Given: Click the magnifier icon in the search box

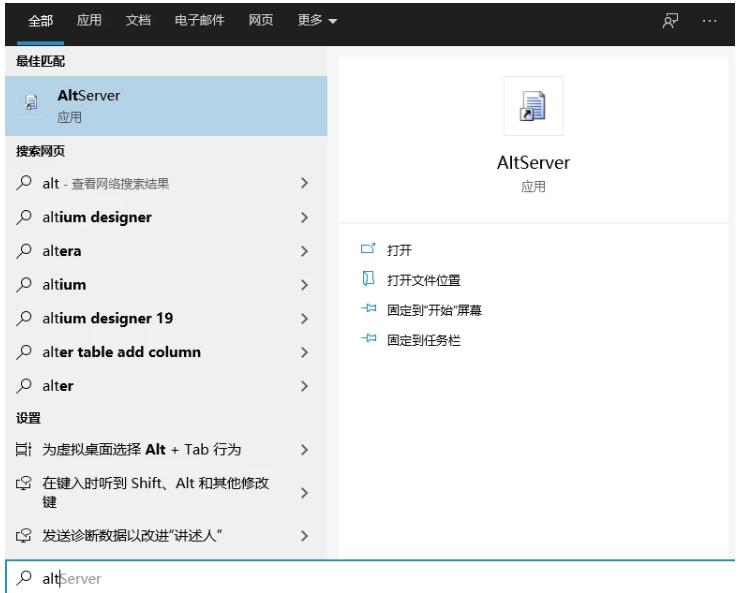Looking at the screenshot, I should [x=24, y=578].
